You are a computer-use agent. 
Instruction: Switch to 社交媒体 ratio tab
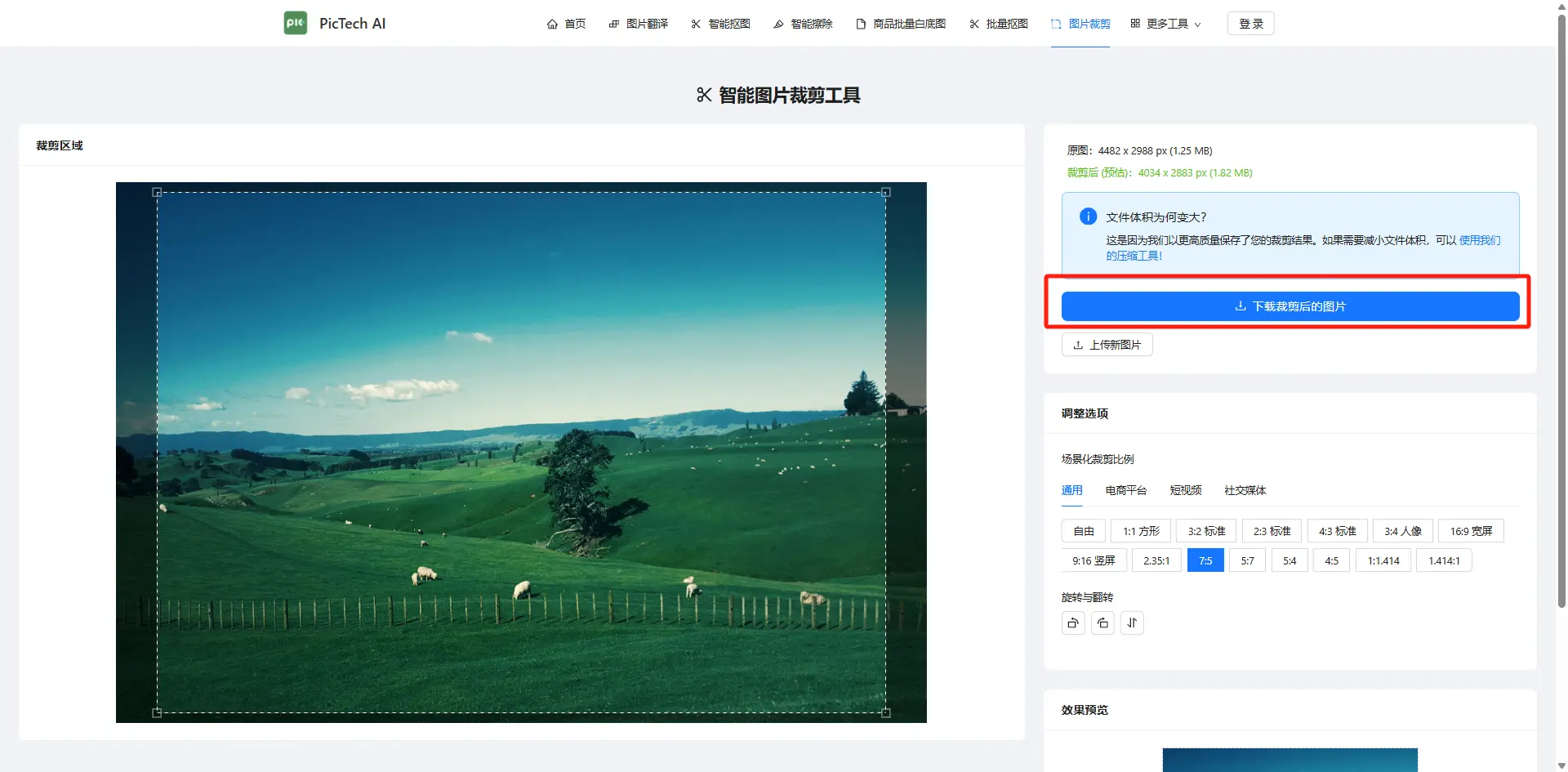(1245, 490)
